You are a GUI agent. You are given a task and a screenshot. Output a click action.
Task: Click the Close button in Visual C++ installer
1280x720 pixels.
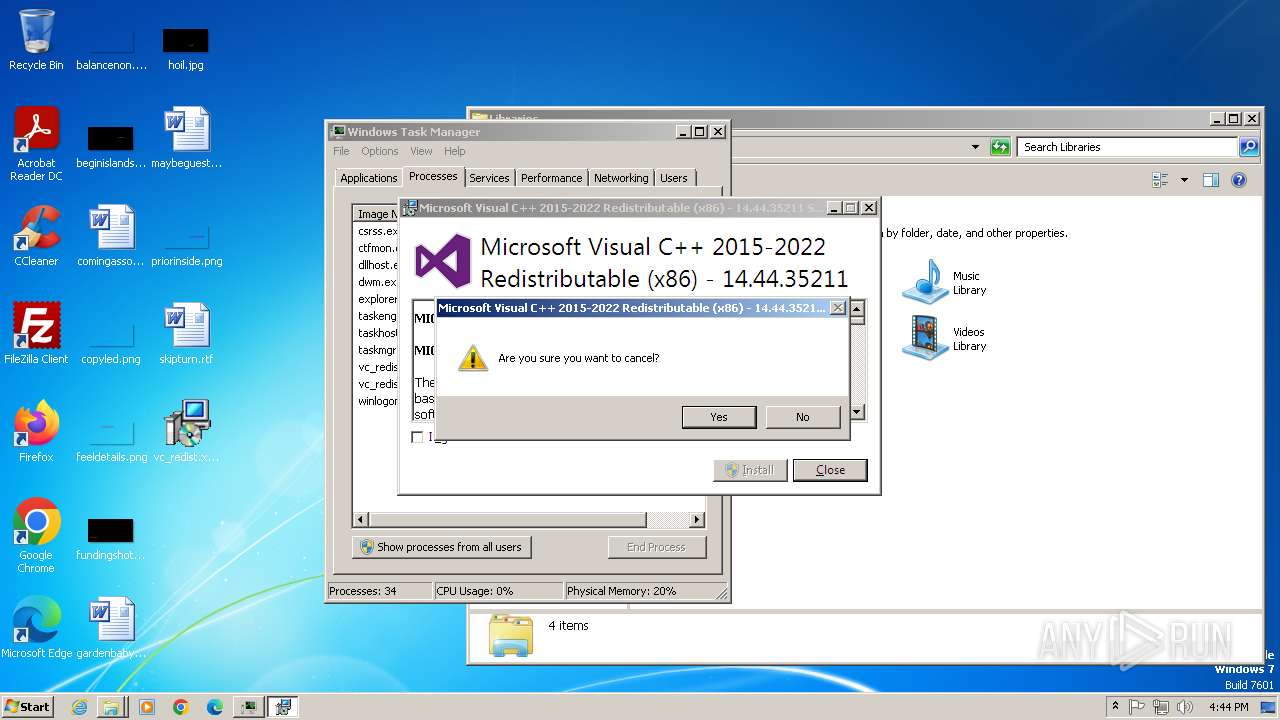pyautogui.click(x=830, y=470)
